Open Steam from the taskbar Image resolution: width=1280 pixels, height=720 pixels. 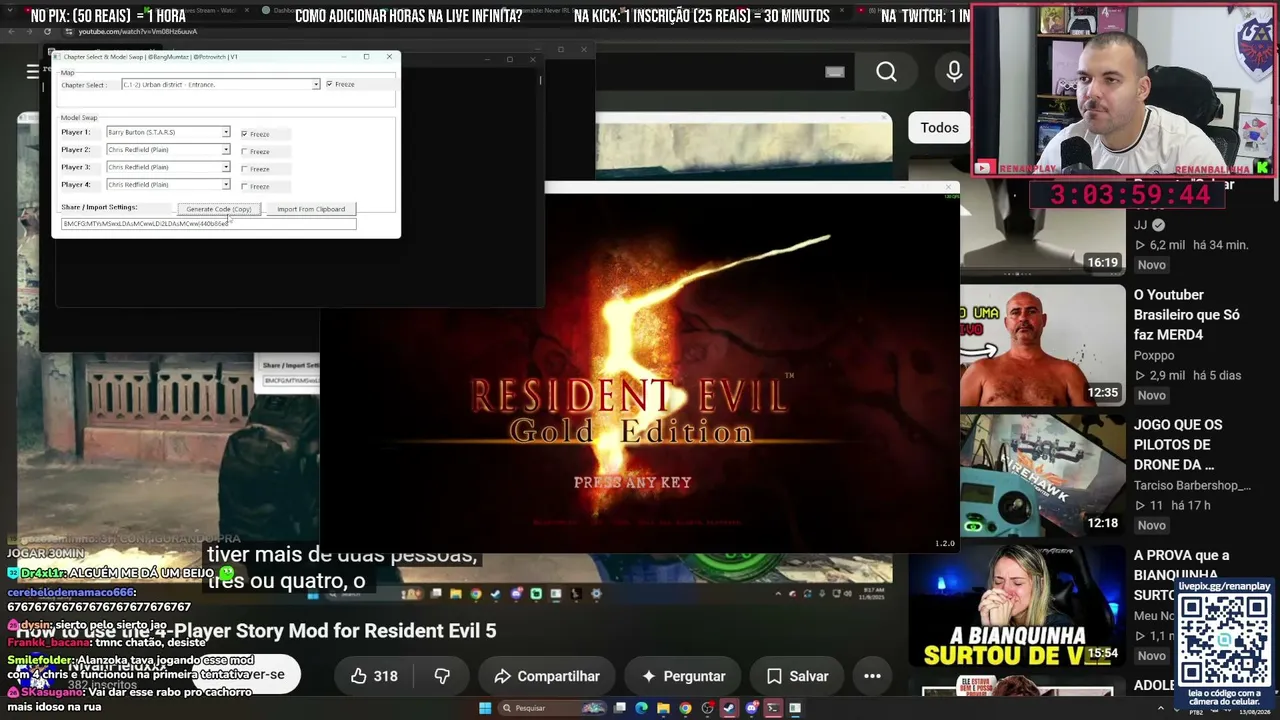click(x=729, y=708)
